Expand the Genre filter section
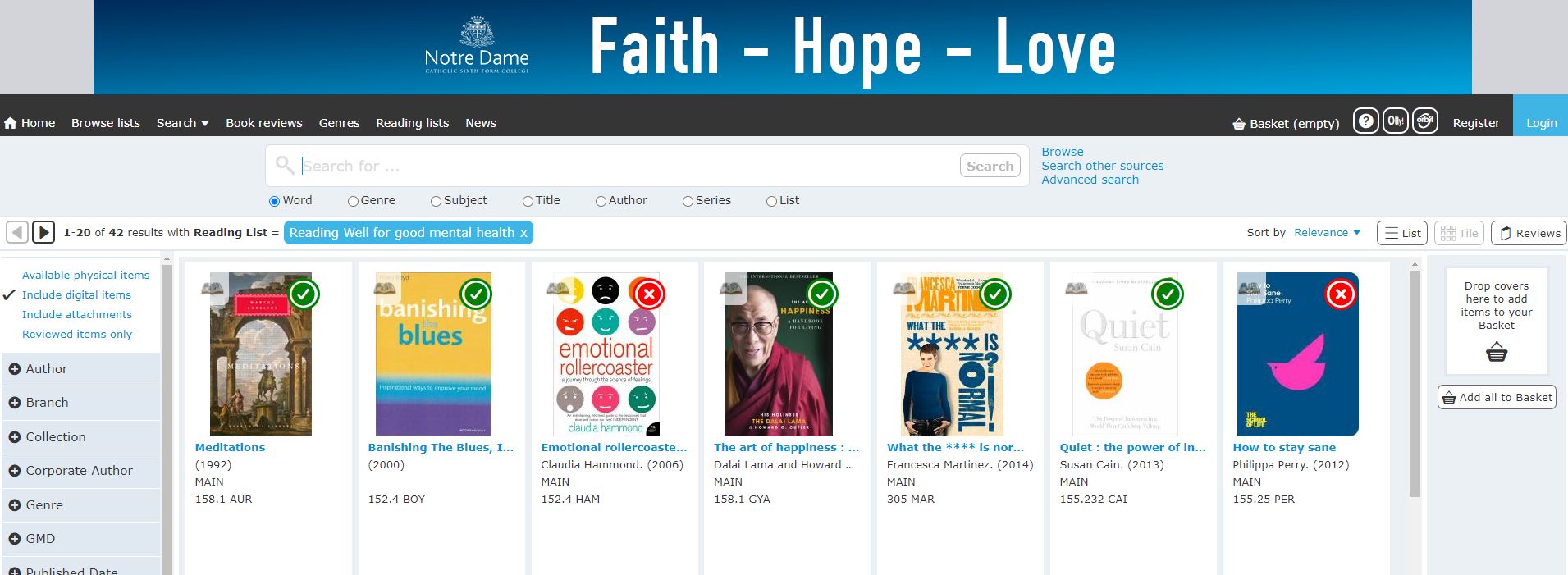Screen dimensions: 1568x575 coord(80,505)
